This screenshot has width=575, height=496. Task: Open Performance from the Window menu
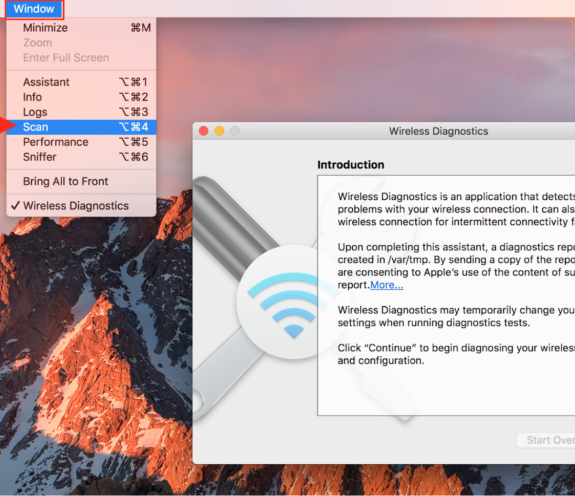click(x=81, y=142)
